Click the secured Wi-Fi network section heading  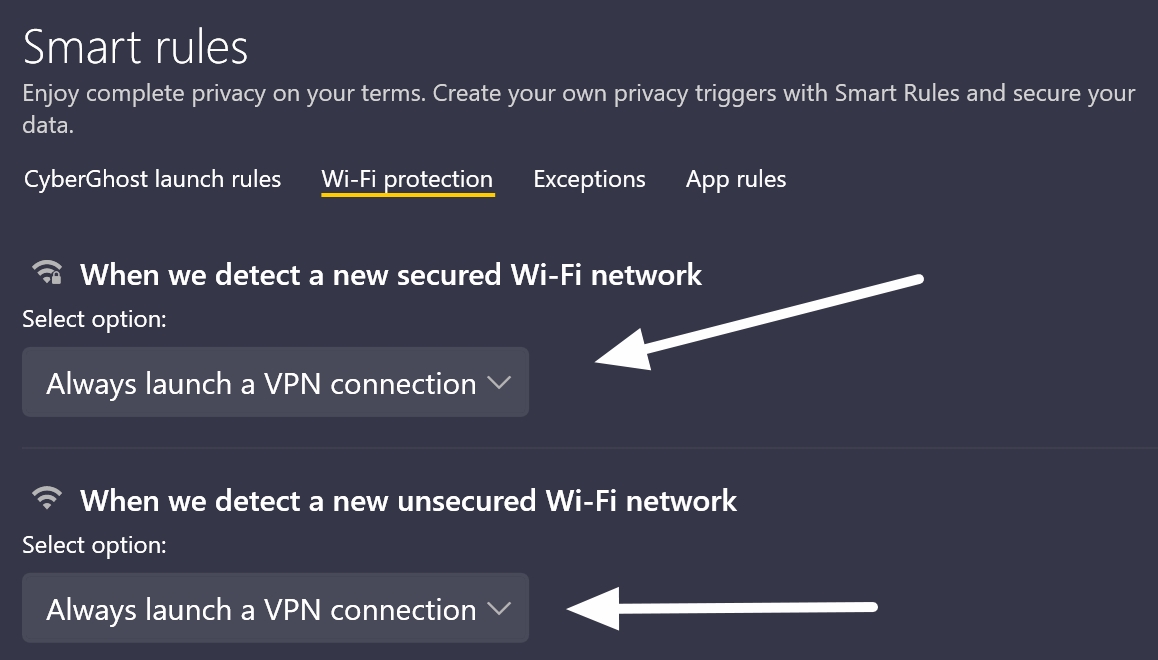click(x=393, y=274)
